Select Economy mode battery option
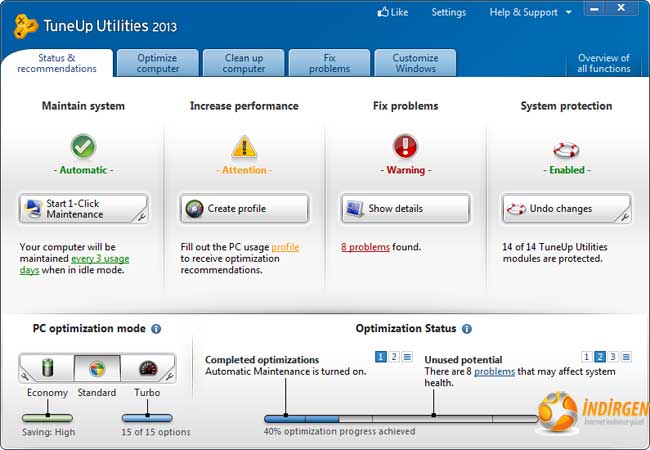This screenshot has width=650, height=450. click(48, 368)
